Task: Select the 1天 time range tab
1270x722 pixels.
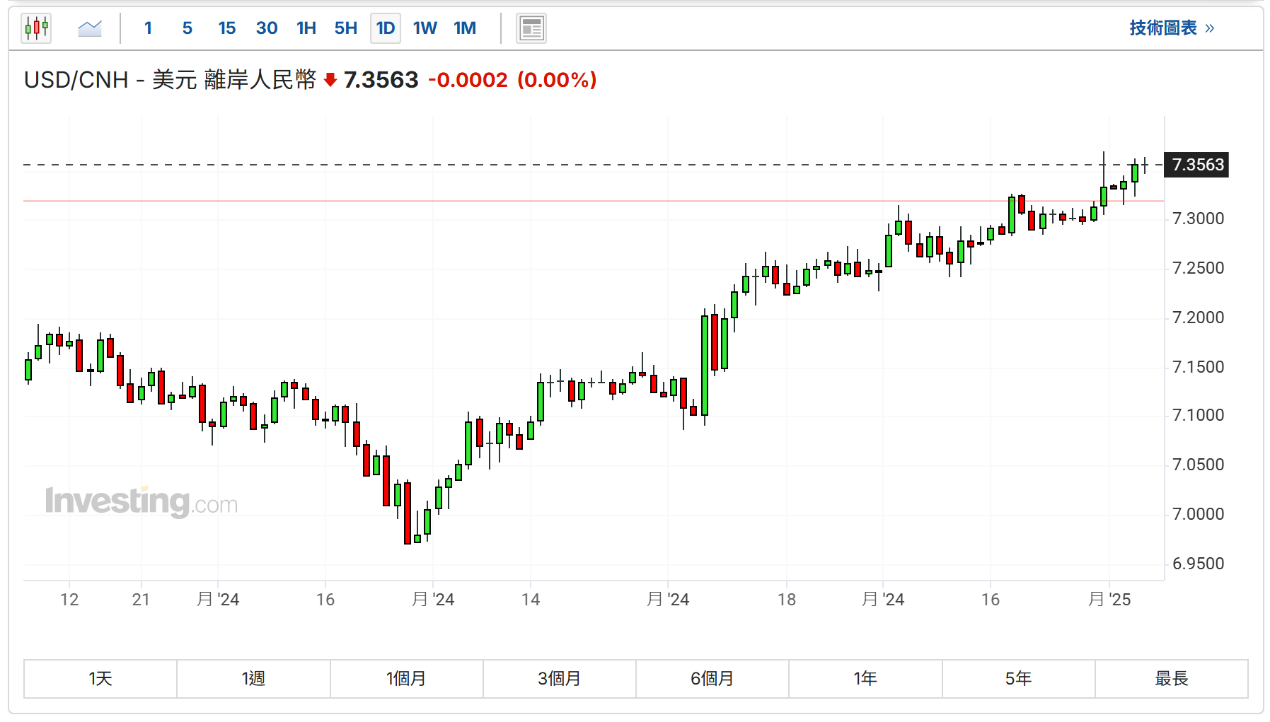Action: [x=101, y=679]
